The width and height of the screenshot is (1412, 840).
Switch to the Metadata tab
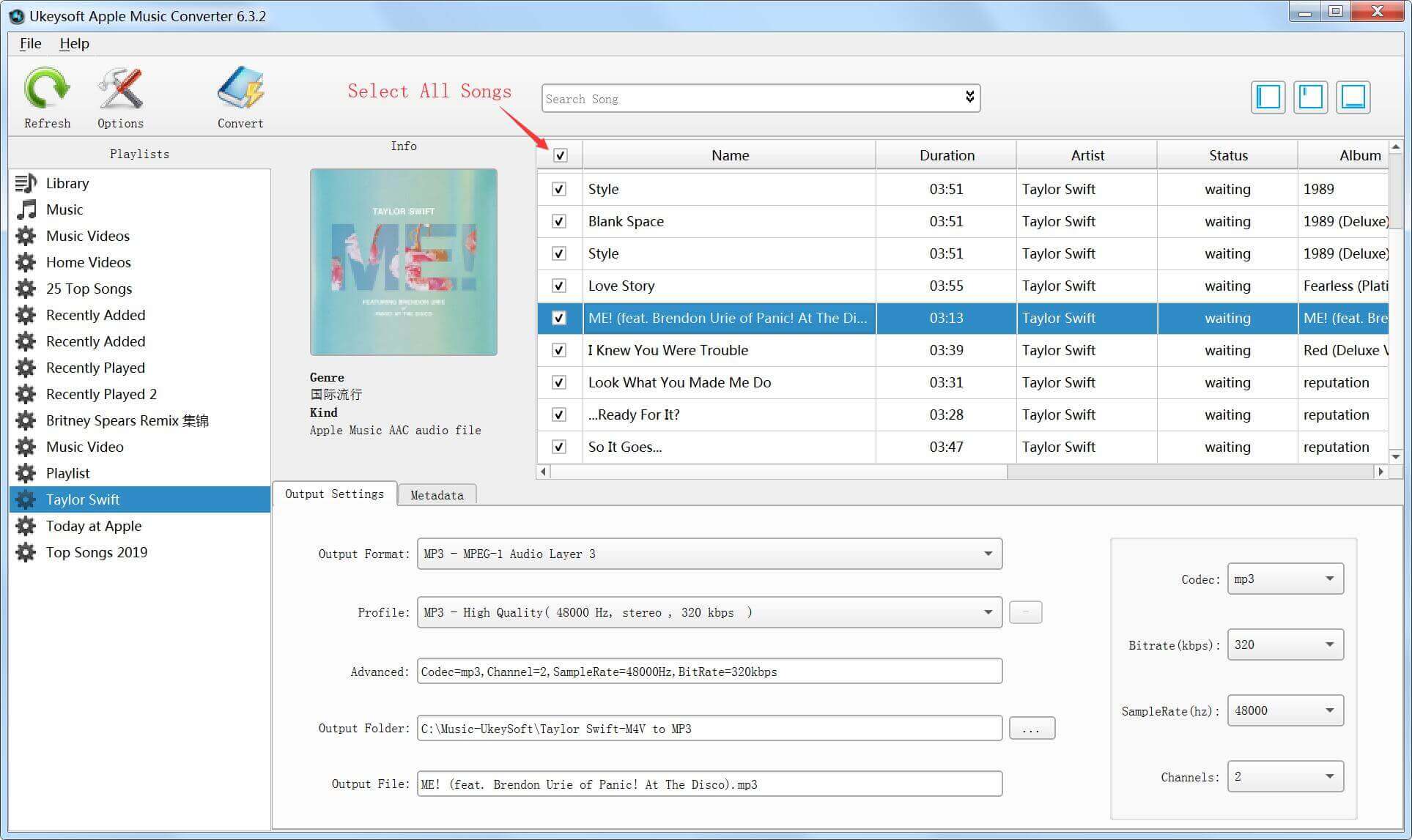tap(435, 494)
